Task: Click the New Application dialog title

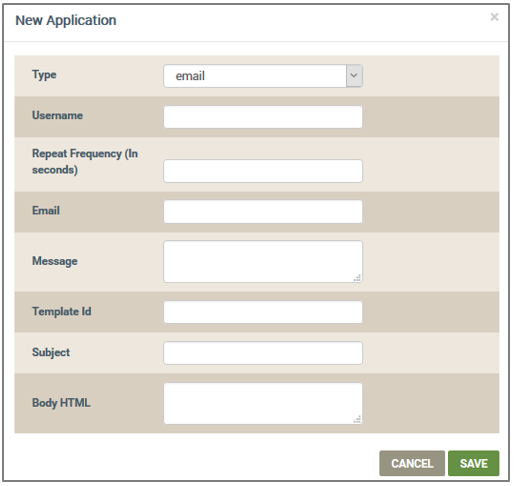Action: 66,20
